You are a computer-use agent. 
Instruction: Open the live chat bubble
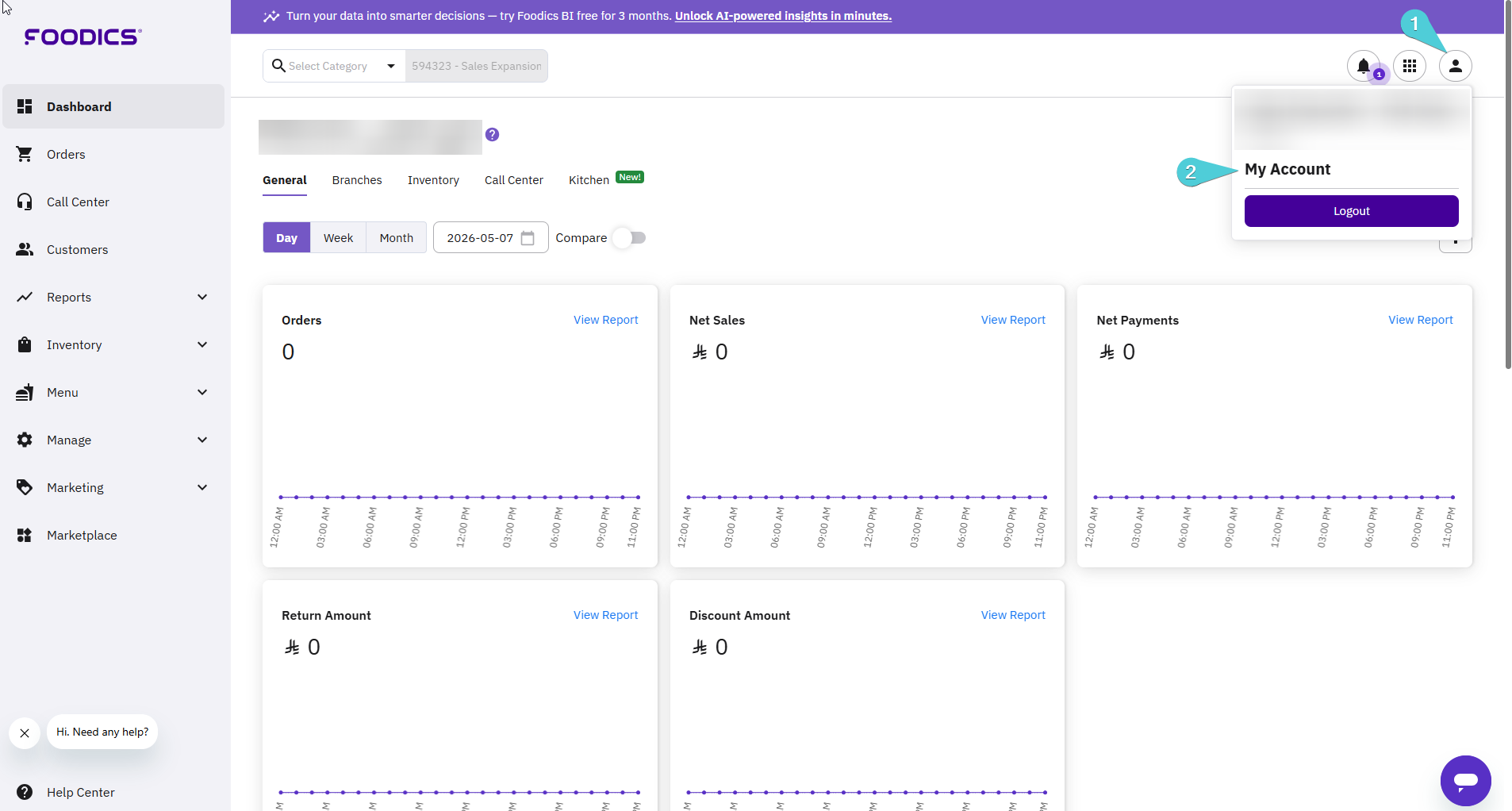click(1466, 781)
